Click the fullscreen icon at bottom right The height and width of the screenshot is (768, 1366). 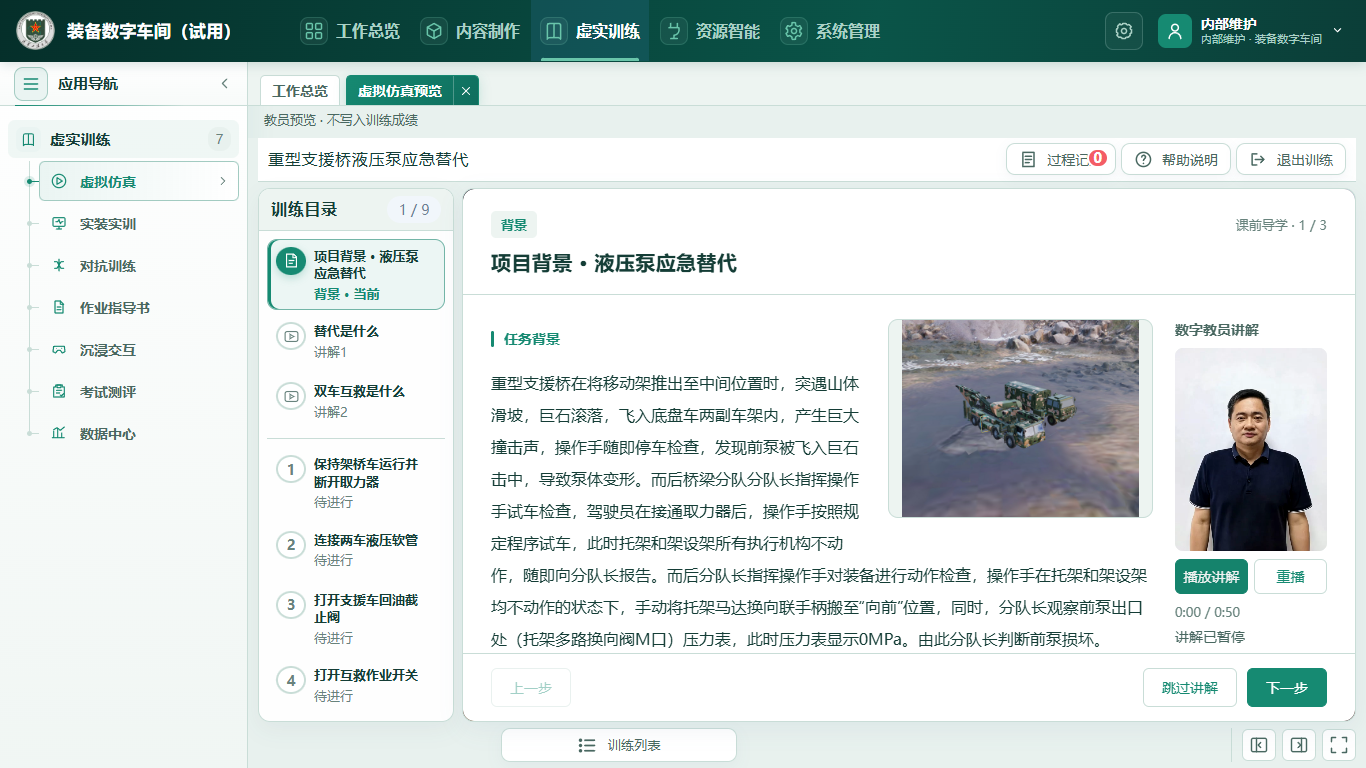click(x=1337, y=745)
